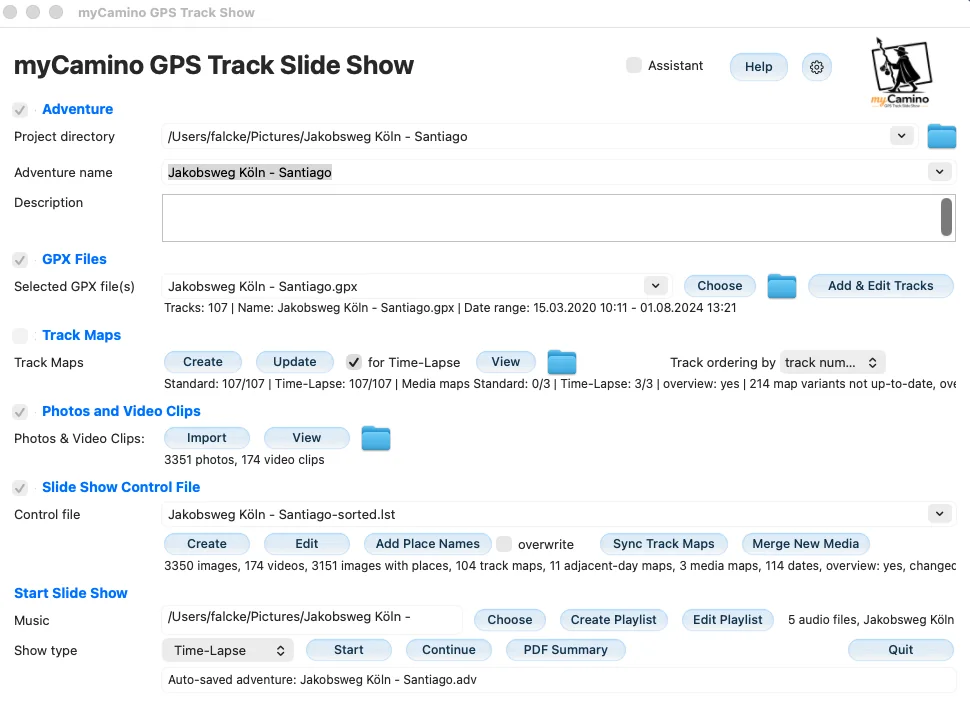The width and height of the screenshot is (970, 713).
Task: Open the GPX Files section link
Action: tap(74, 259)
